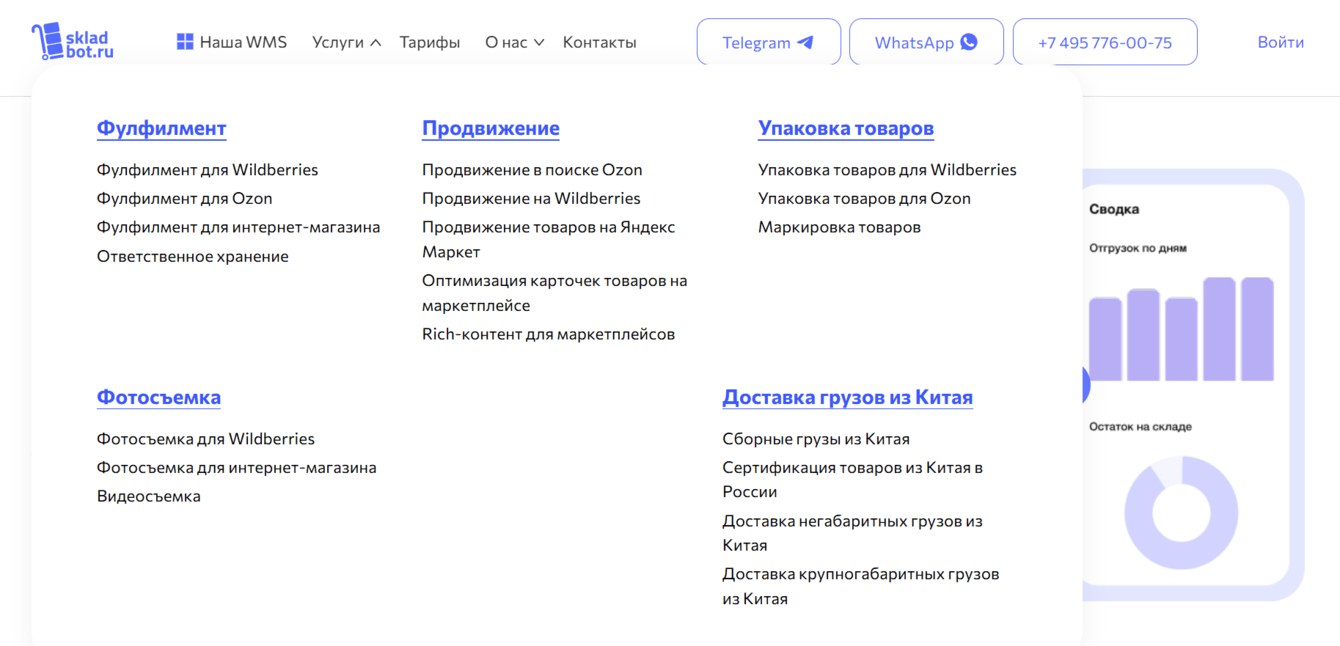The width and height of the screenshot is (1340, 646).
Task: Click the Telegram paper plane icon
Action: tap(805, 42)
